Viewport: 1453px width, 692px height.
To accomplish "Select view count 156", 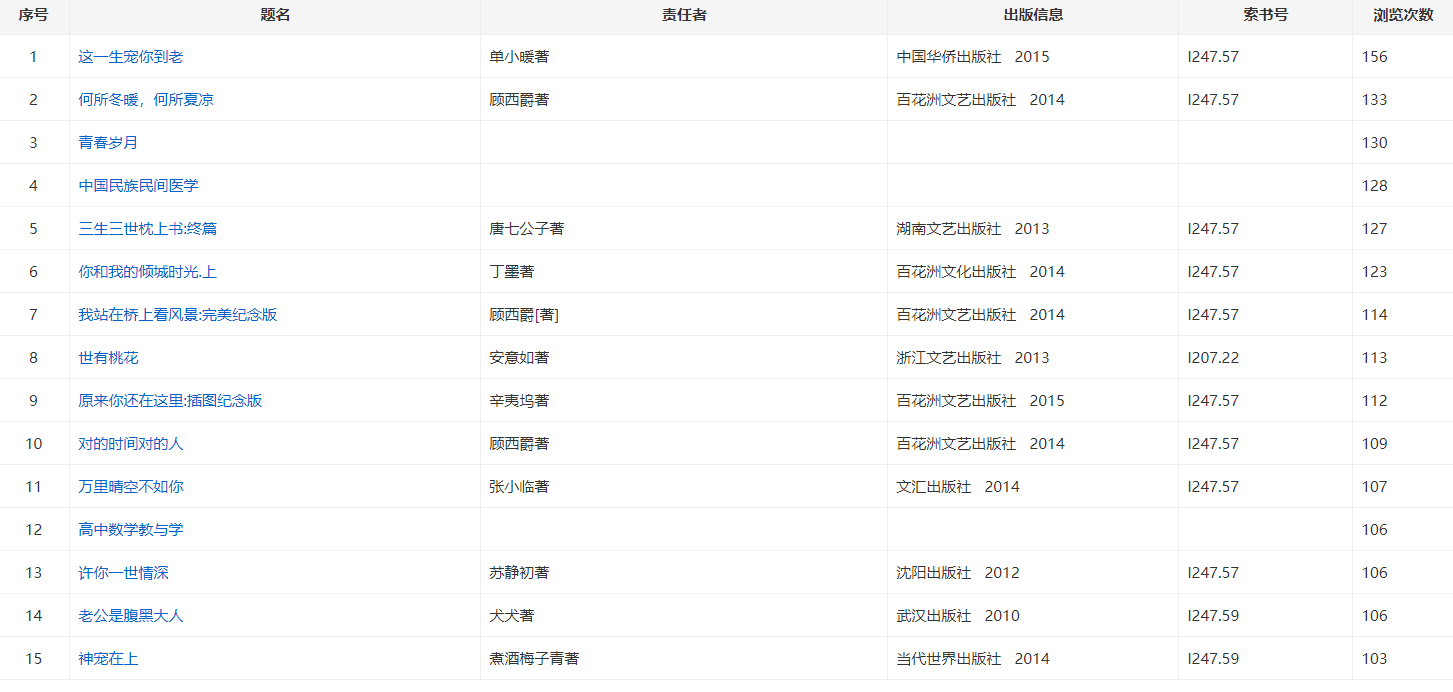I will click(1375, 57).
